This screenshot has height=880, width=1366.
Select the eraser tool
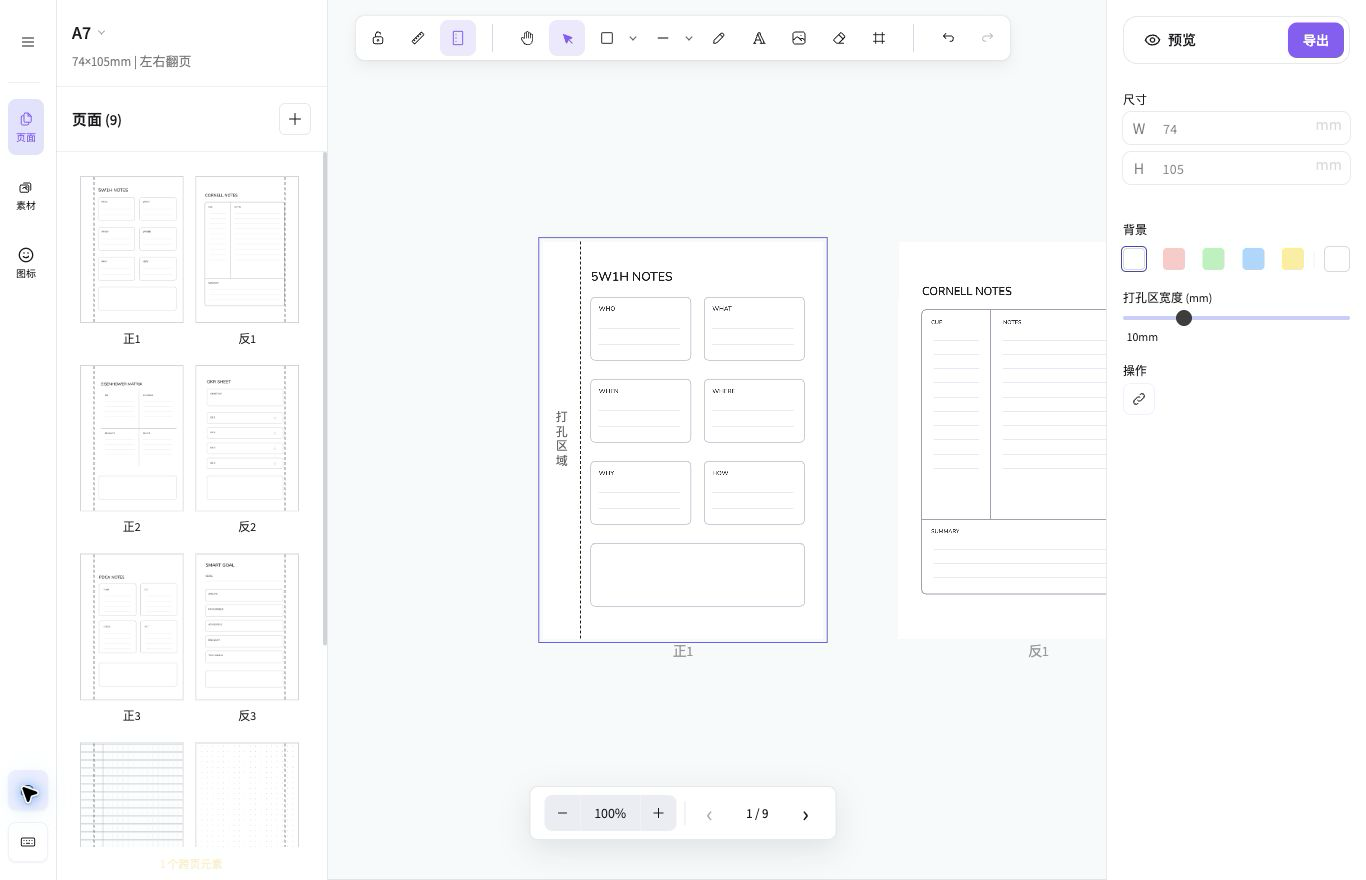(x=839, y=38)
